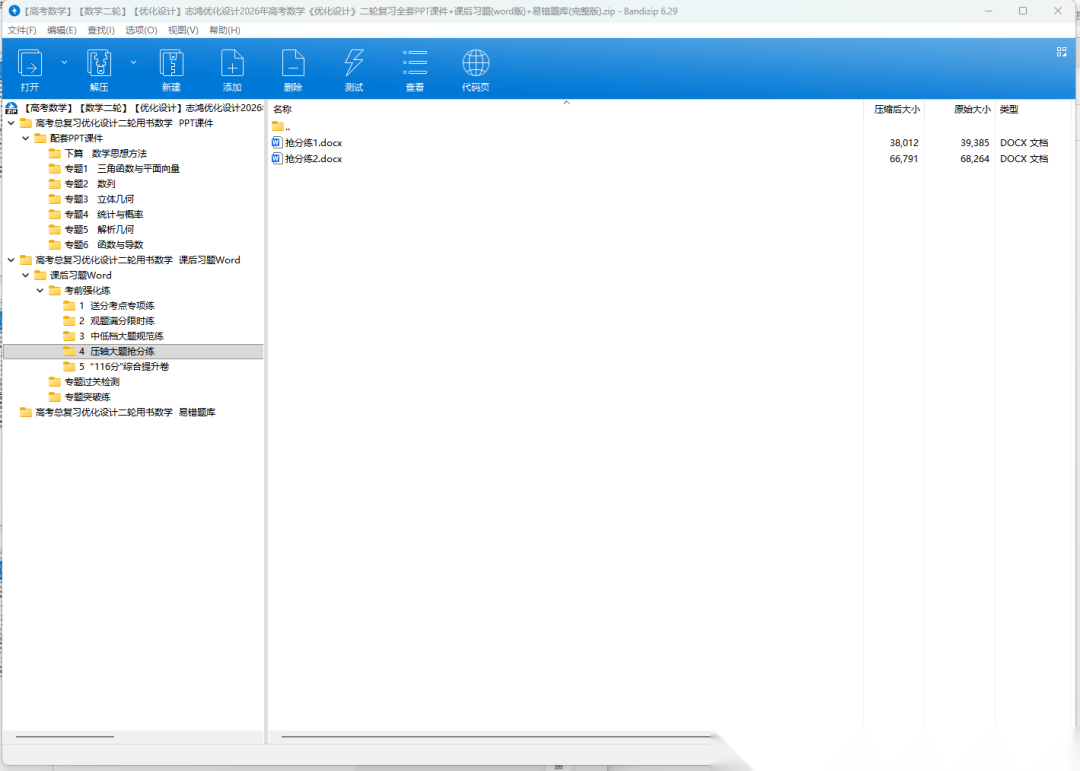Select folder 专题3 立体几何 in tree
Screen dimensions: 1080x771
point(98,199)
